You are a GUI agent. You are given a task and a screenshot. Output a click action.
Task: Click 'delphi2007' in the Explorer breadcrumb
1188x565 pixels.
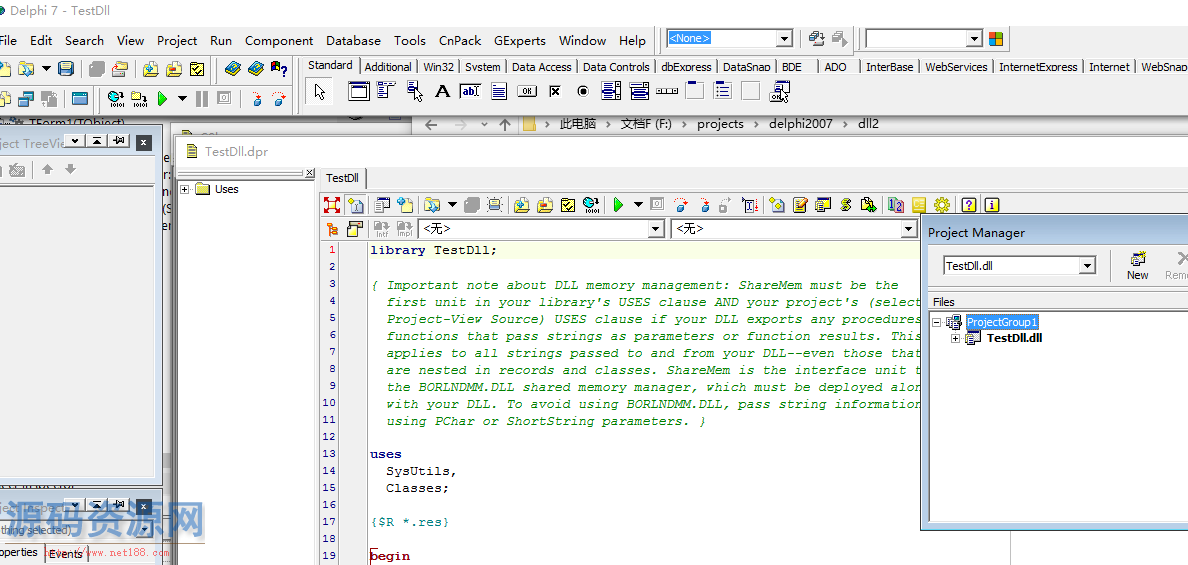point(800,123)
